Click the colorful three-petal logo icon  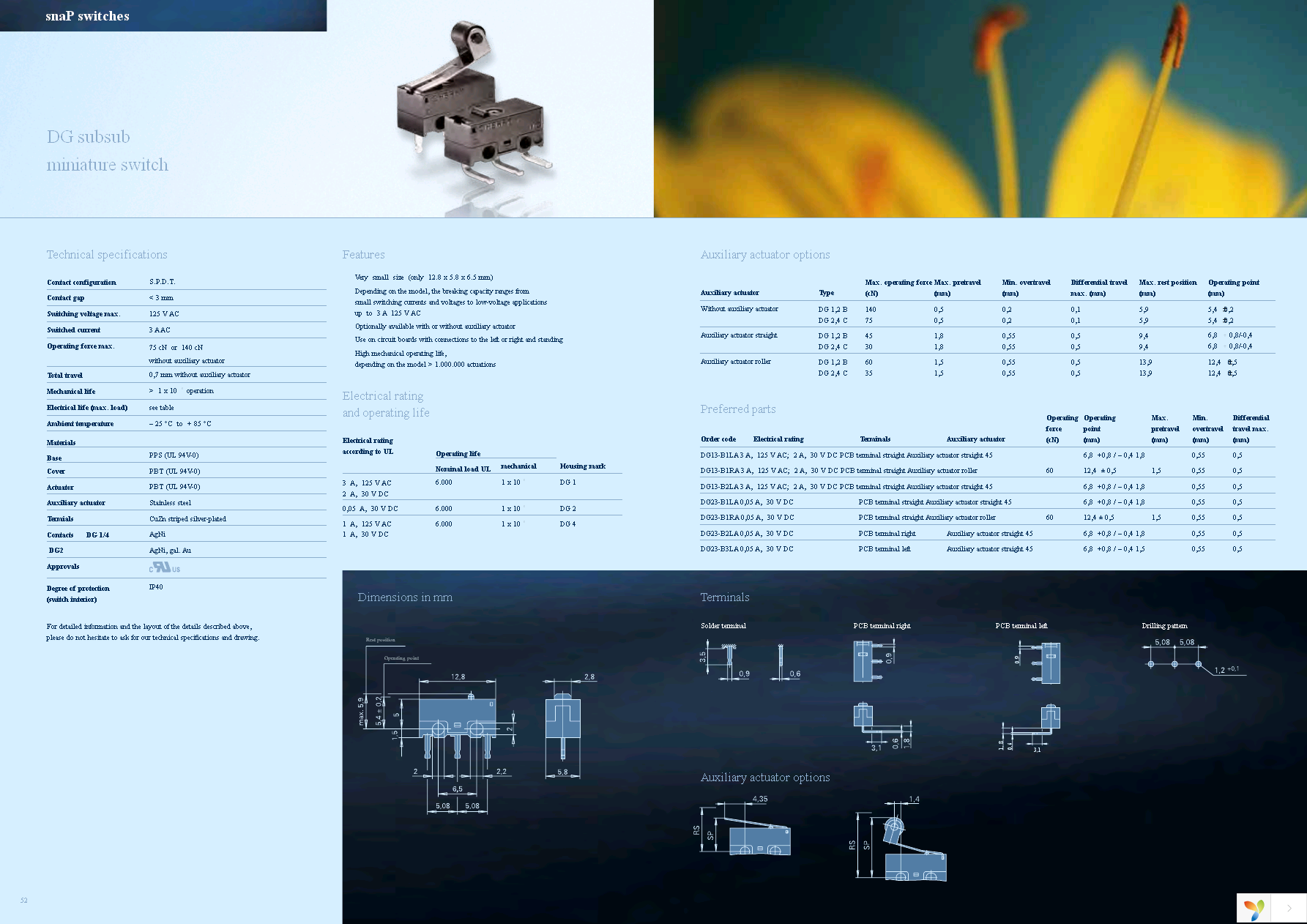(x=1254, y=909)
